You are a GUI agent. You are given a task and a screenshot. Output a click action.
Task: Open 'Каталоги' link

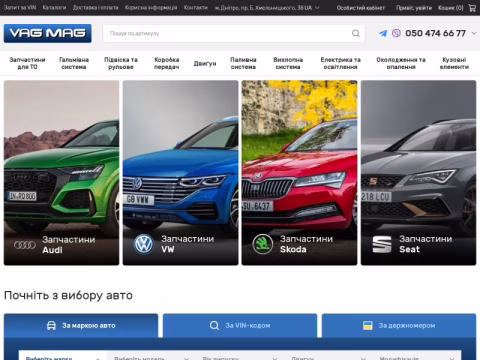pos(54,8)
